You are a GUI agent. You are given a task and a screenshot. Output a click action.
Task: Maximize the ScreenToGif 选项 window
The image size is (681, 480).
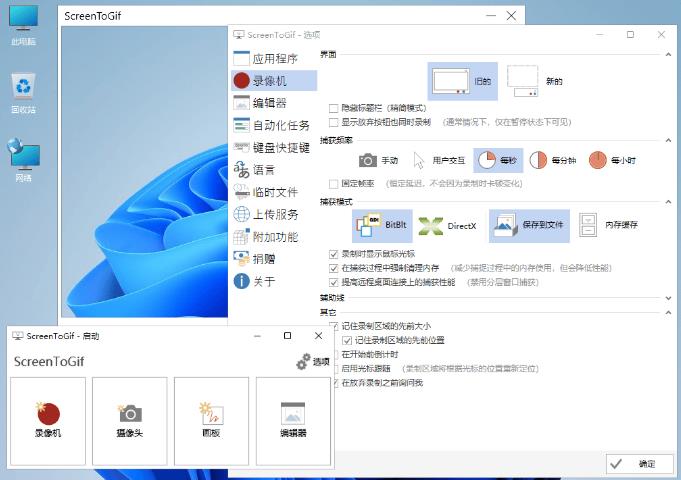coord(630,35)
